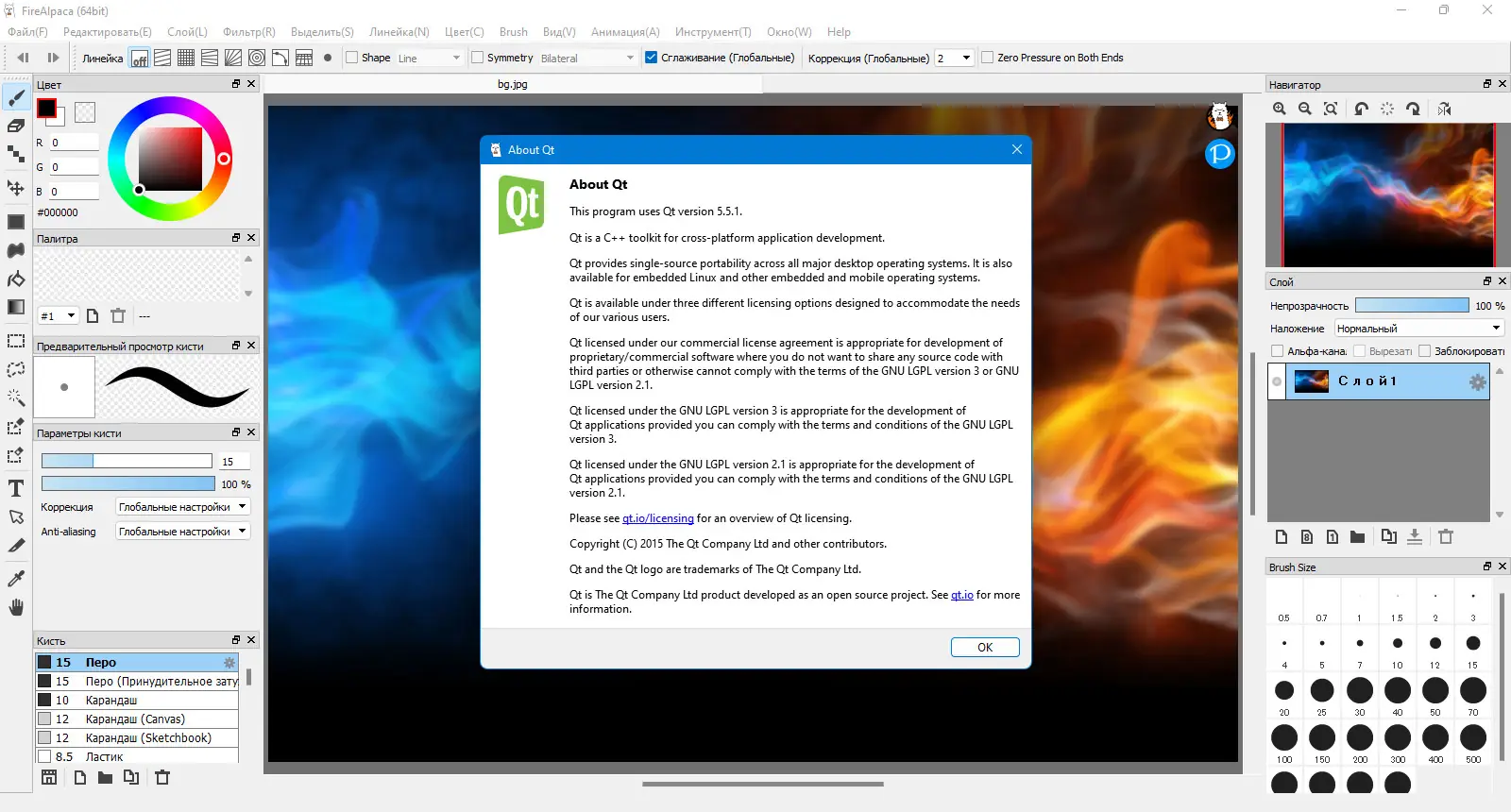Close the About Qt dialog with X

pos(1017,149)
